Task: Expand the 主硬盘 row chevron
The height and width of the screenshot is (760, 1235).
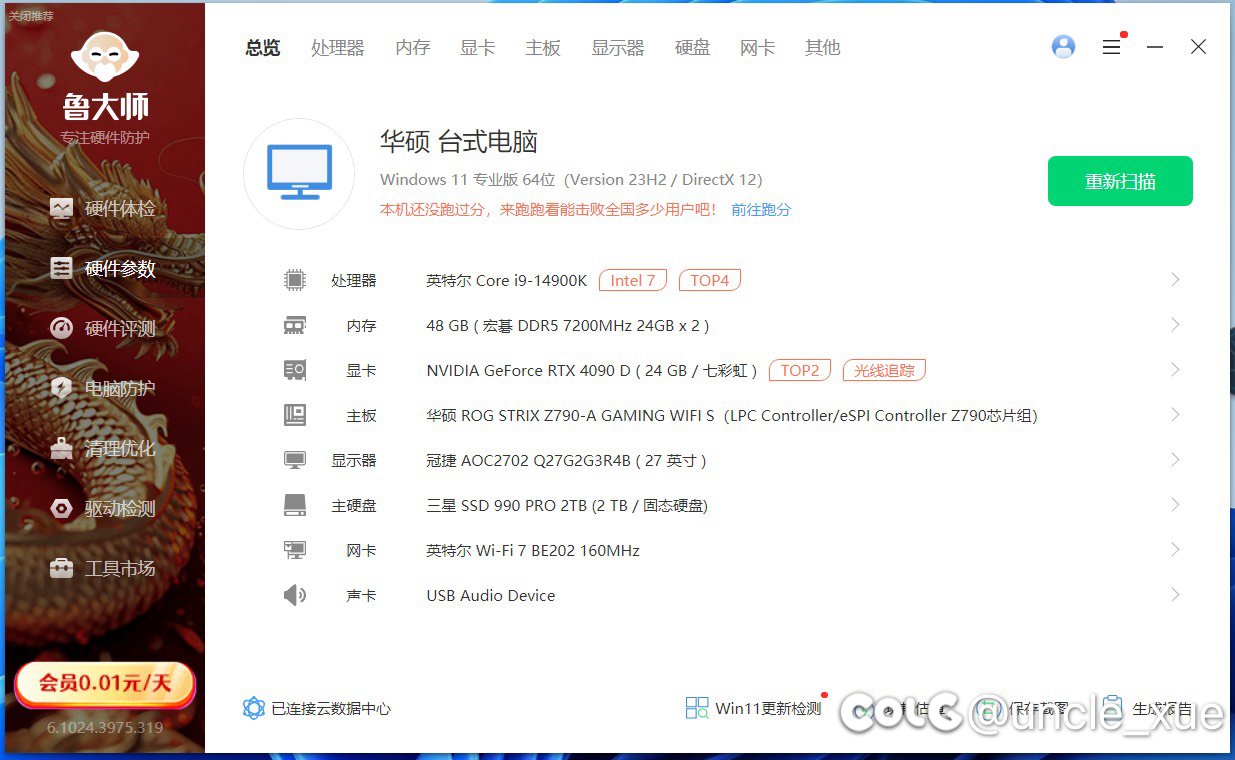Action: point(1175,505)
